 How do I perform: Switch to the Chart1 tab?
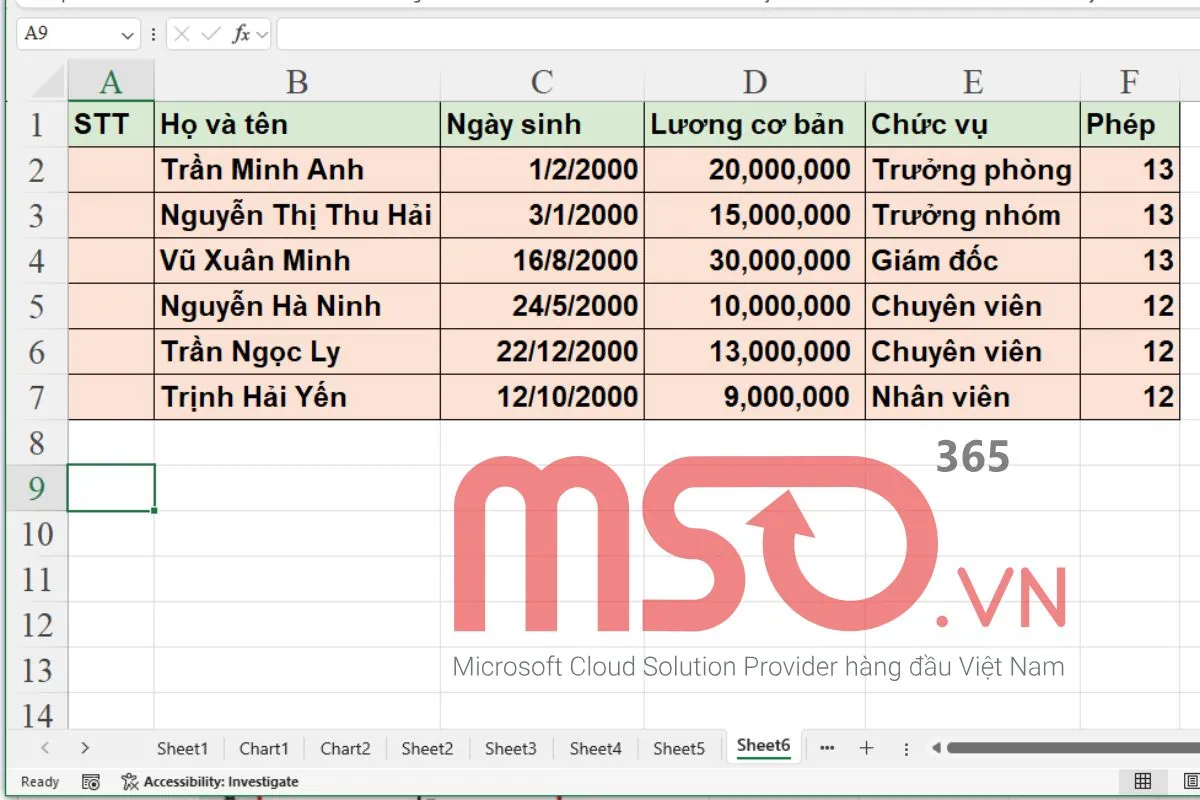pos(264,747)
